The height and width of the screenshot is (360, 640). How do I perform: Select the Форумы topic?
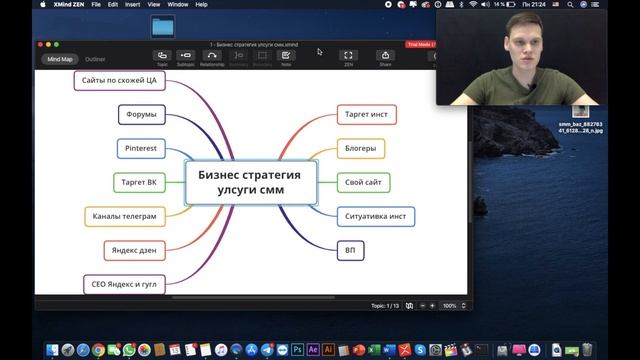[x=142, y=114]
